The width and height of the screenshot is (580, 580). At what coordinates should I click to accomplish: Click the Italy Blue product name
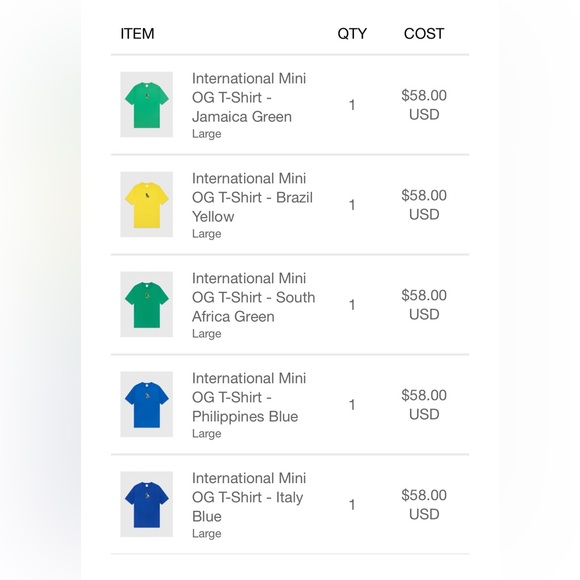(x=249, y=497)
